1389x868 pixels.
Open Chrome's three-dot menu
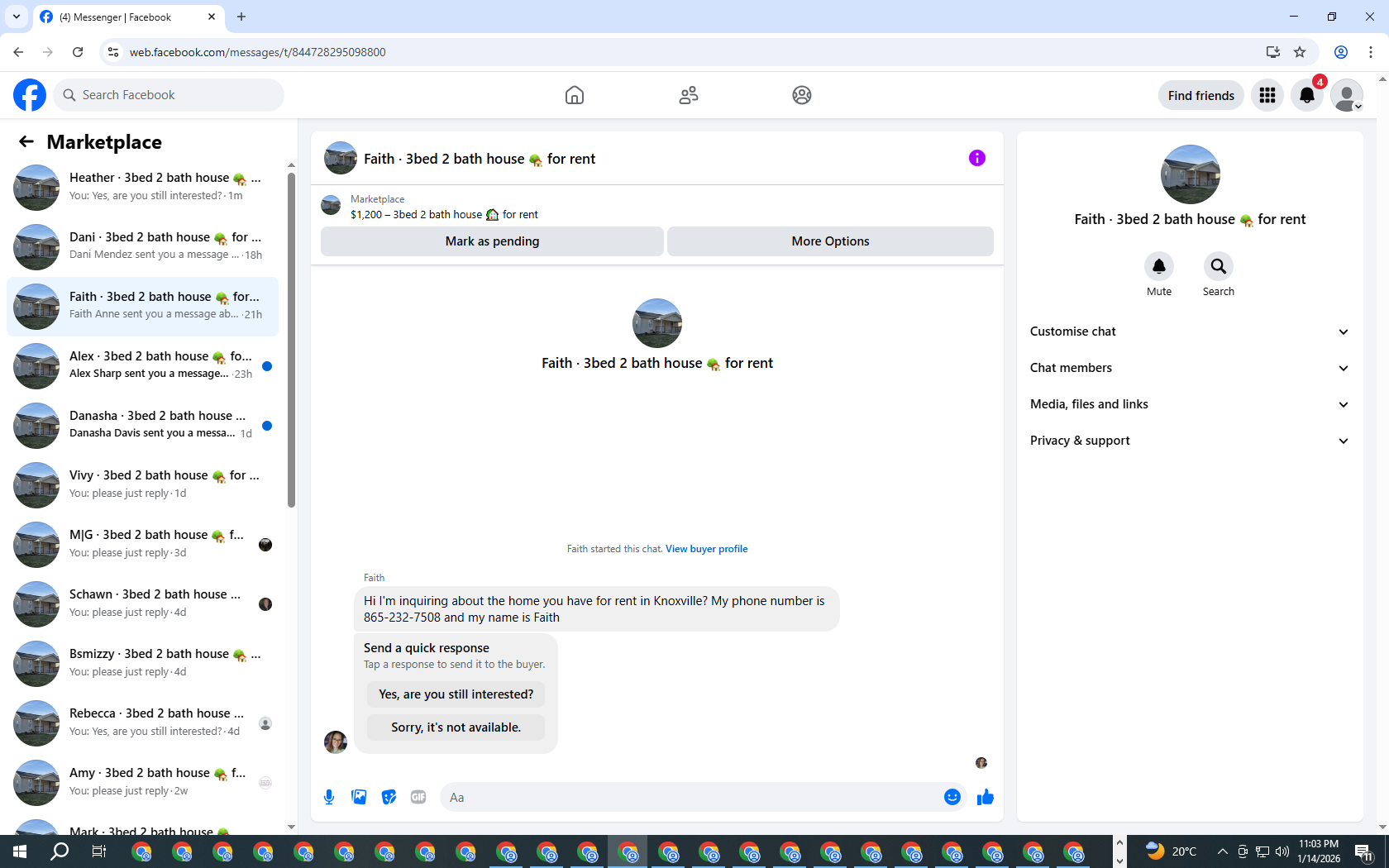coord(1371,52)
